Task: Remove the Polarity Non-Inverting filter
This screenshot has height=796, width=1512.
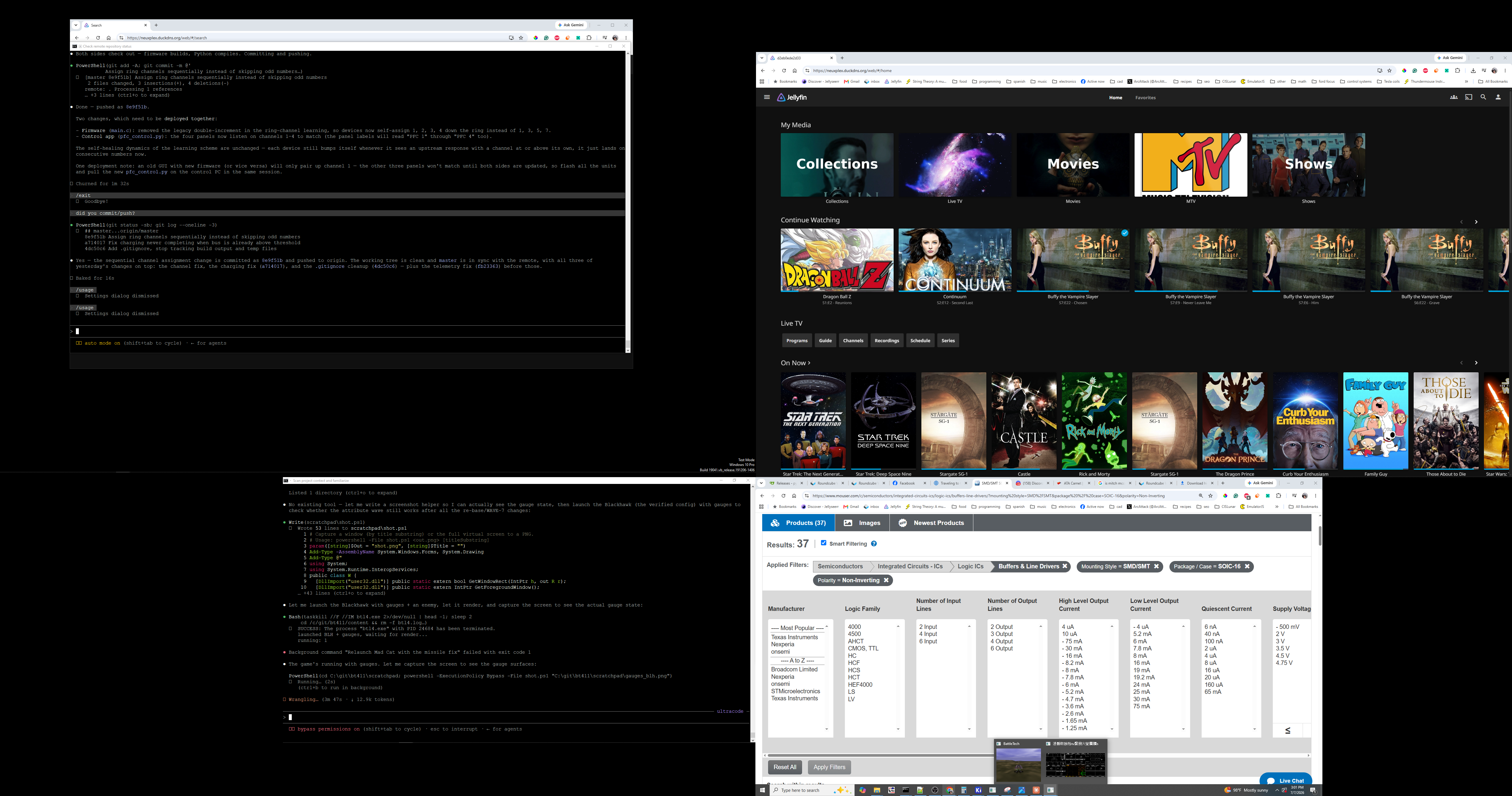Action: click(x=886, y=580)
